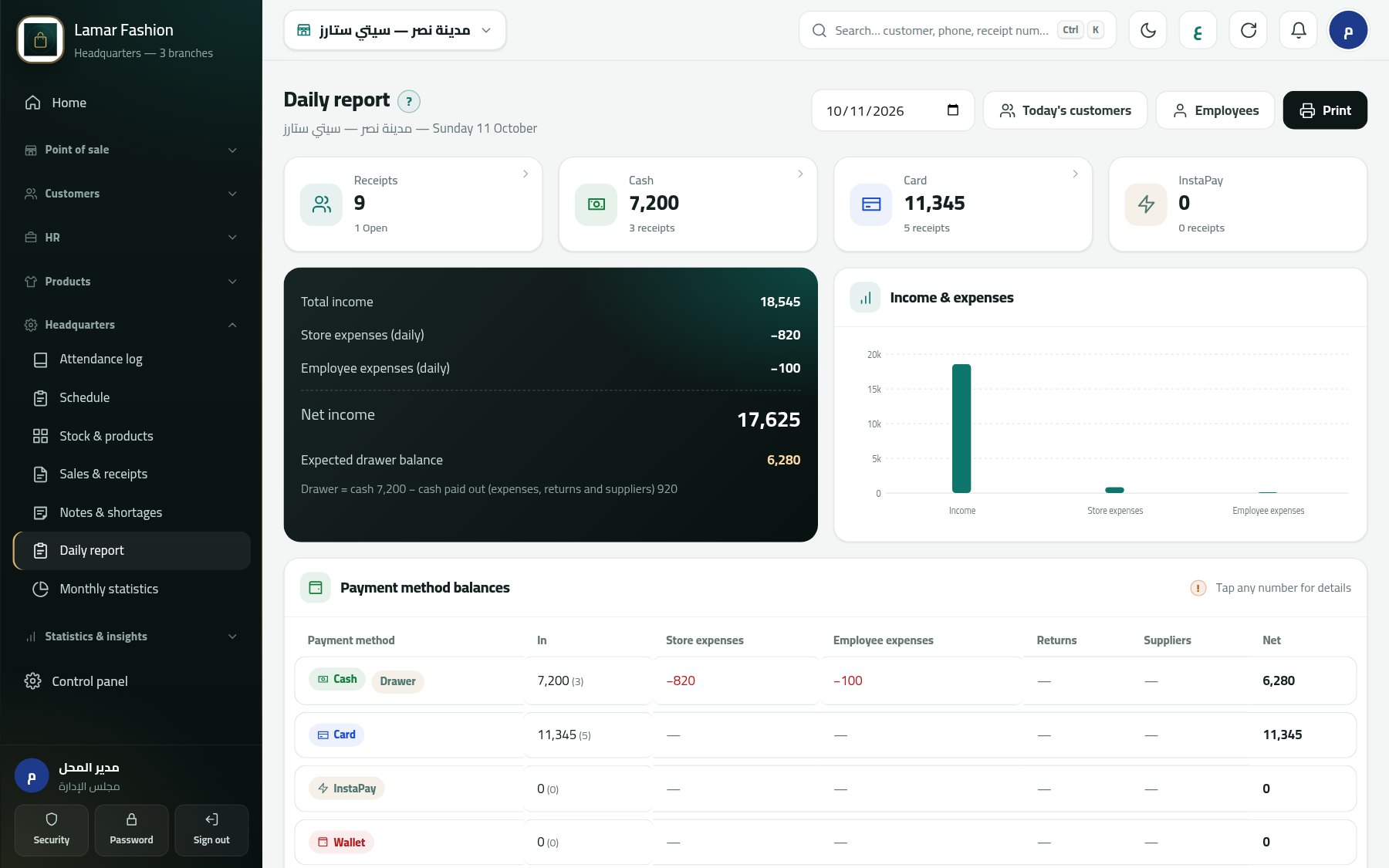View Today's customers
The width and height of the screenshot is (1389, 868).
coord(1065,110)
